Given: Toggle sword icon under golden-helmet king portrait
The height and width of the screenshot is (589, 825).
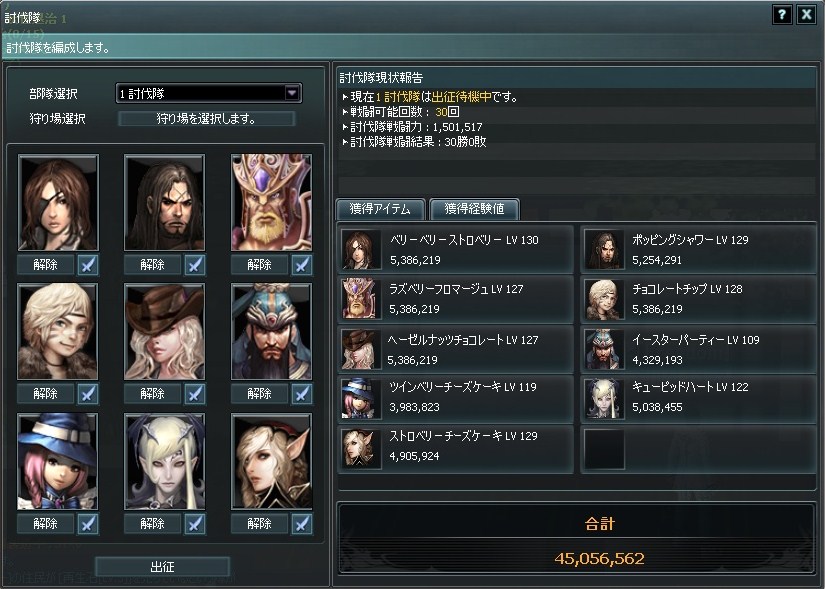Looking at the screenshot, I should [x=302, y=265].
